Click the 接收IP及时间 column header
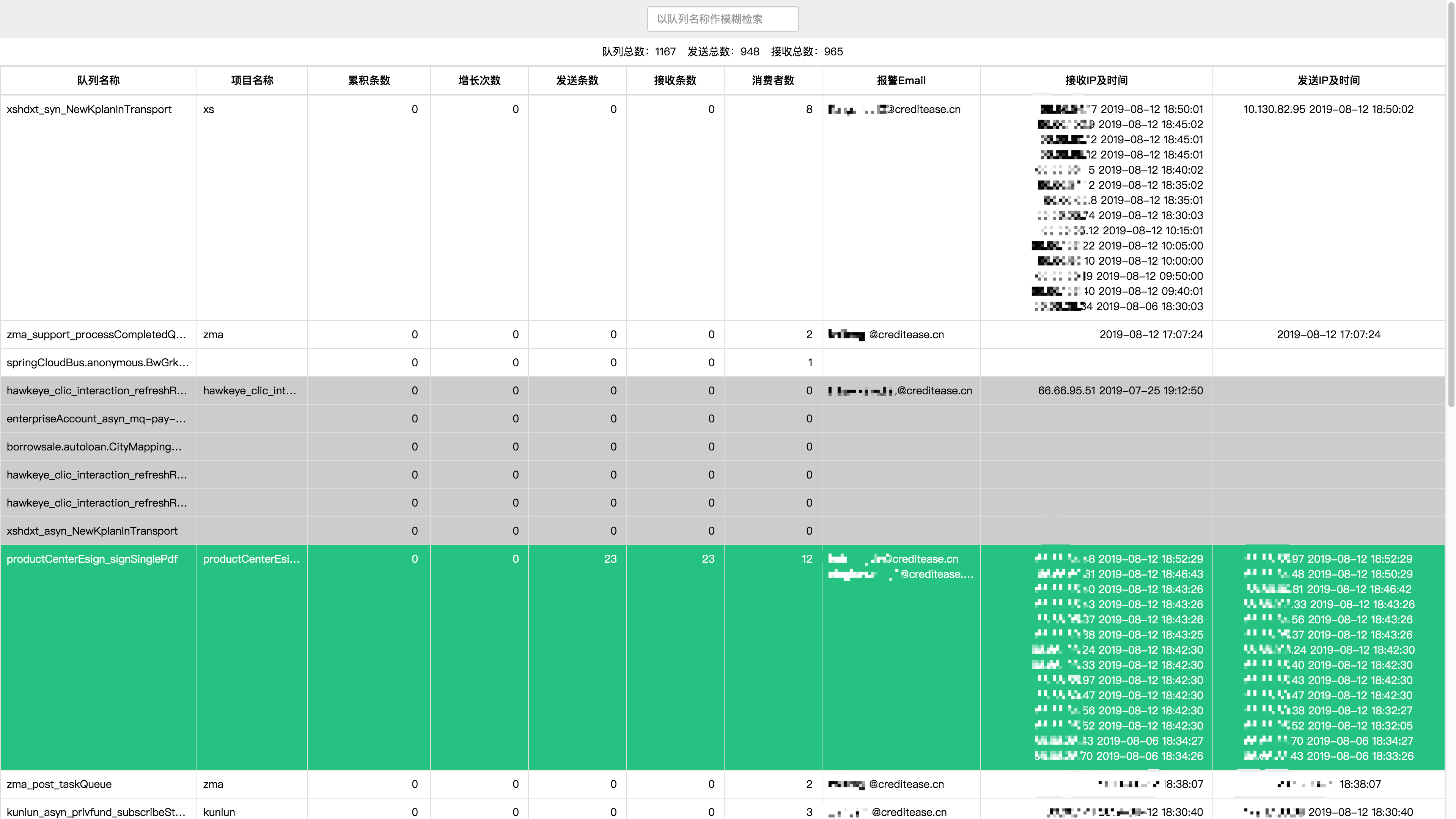Screen dimensions: 1456x819 pyautogui.click(x=1096, y=80)
